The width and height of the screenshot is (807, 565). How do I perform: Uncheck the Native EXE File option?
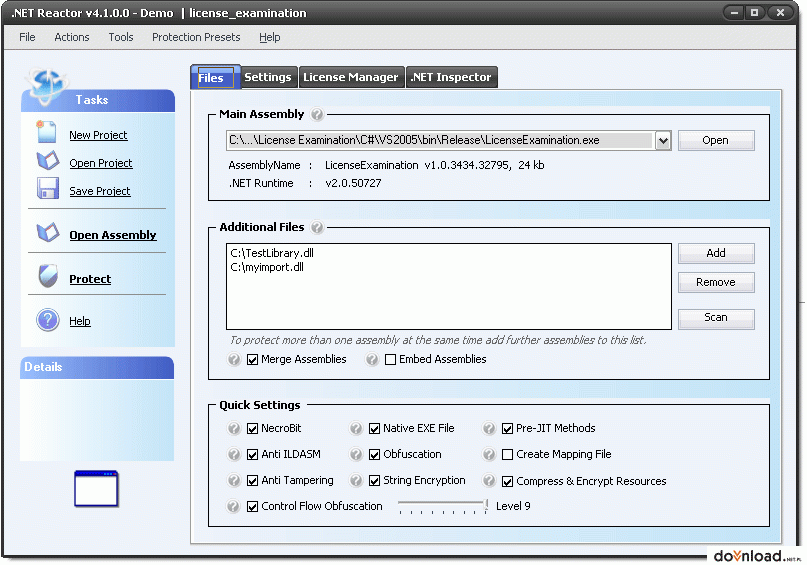point(374,429)
